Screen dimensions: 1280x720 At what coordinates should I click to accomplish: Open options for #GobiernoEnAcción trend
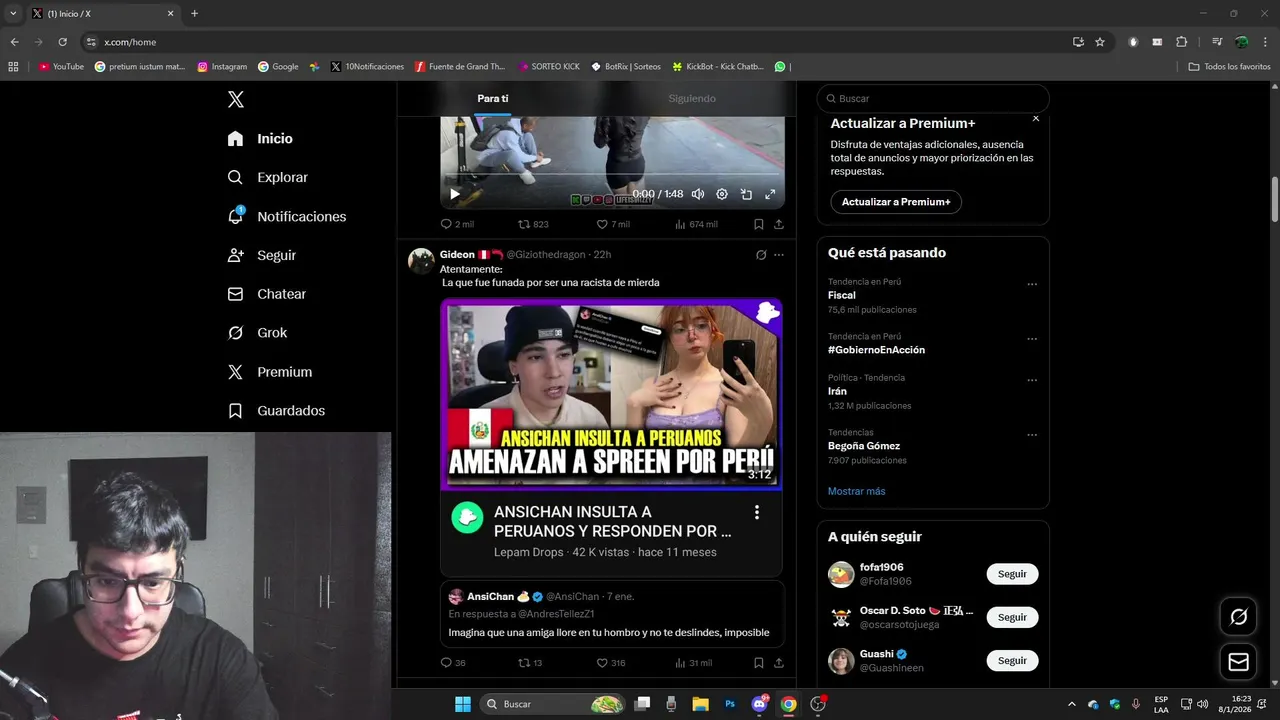(x=1033, y=339)
